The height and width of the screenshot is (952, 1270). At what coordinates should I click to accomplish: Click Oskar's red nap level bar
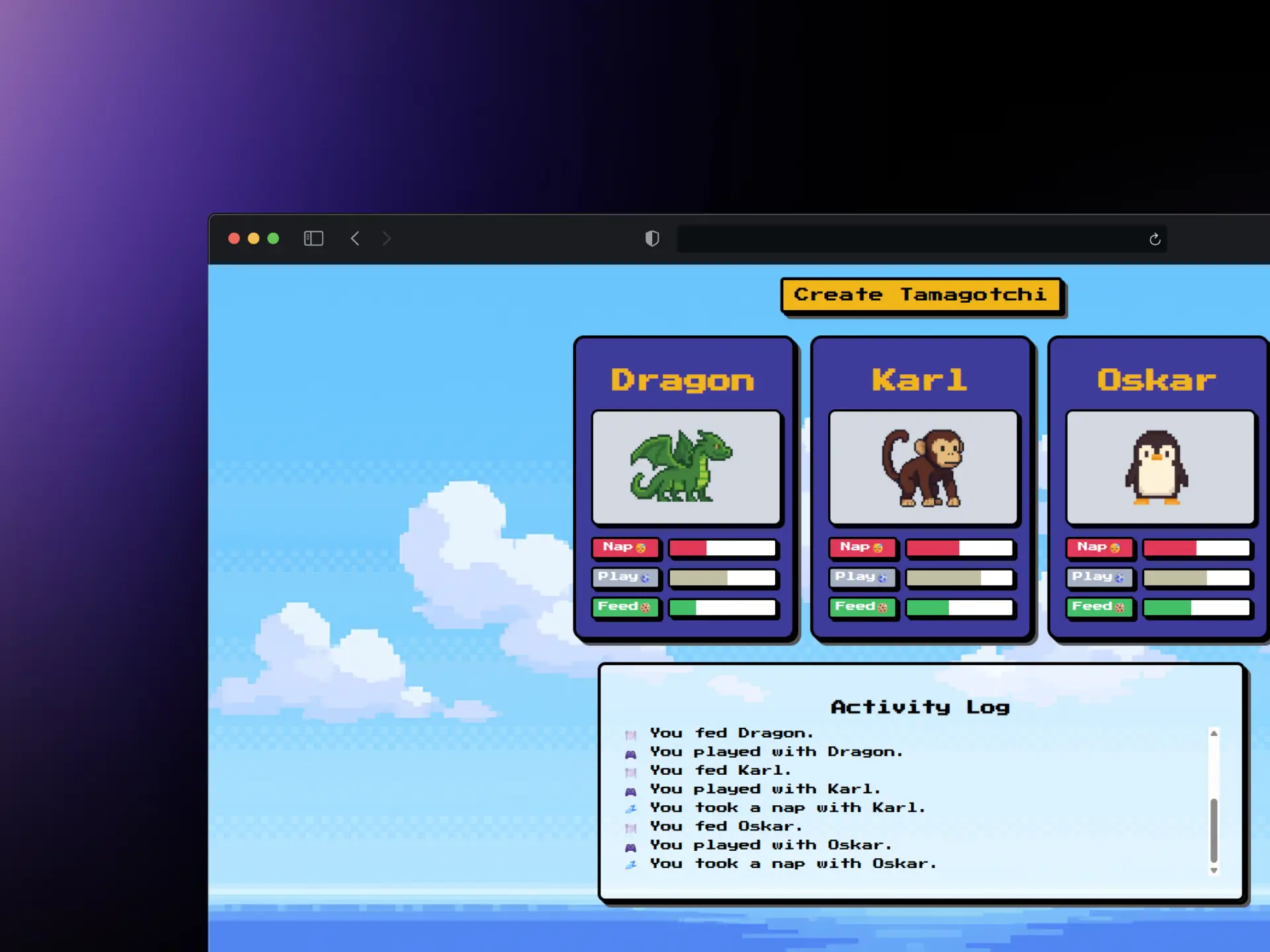[x=1197, y=548]
